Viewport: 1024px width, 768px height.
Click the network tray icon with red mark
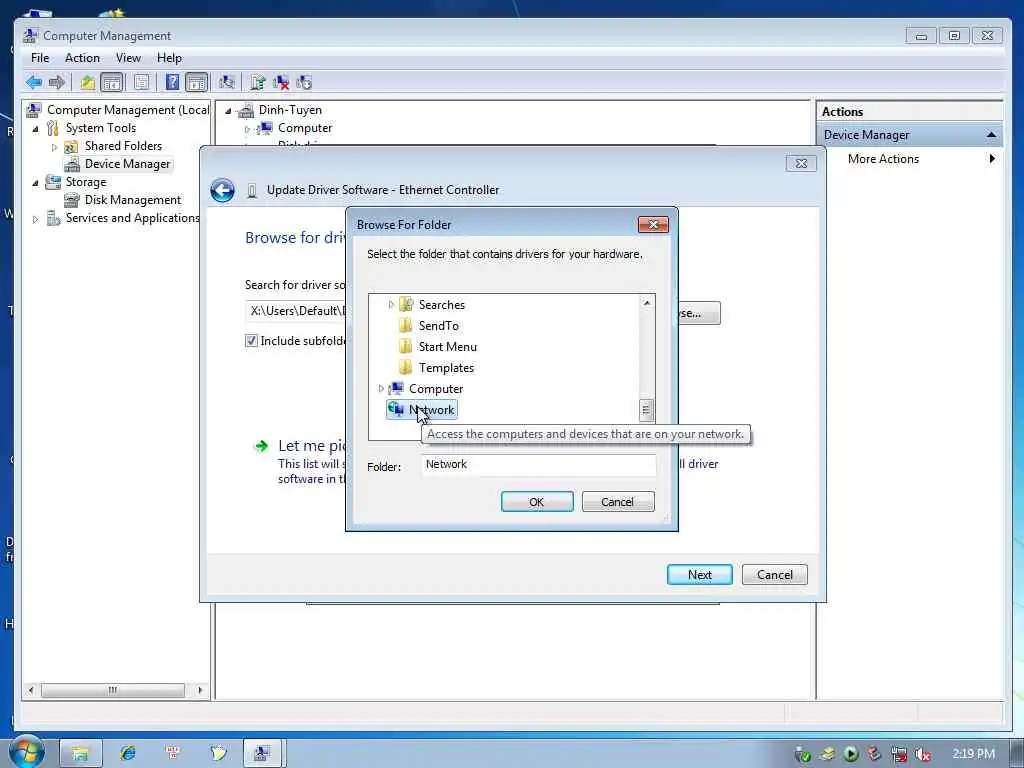(x=899, y=755)
